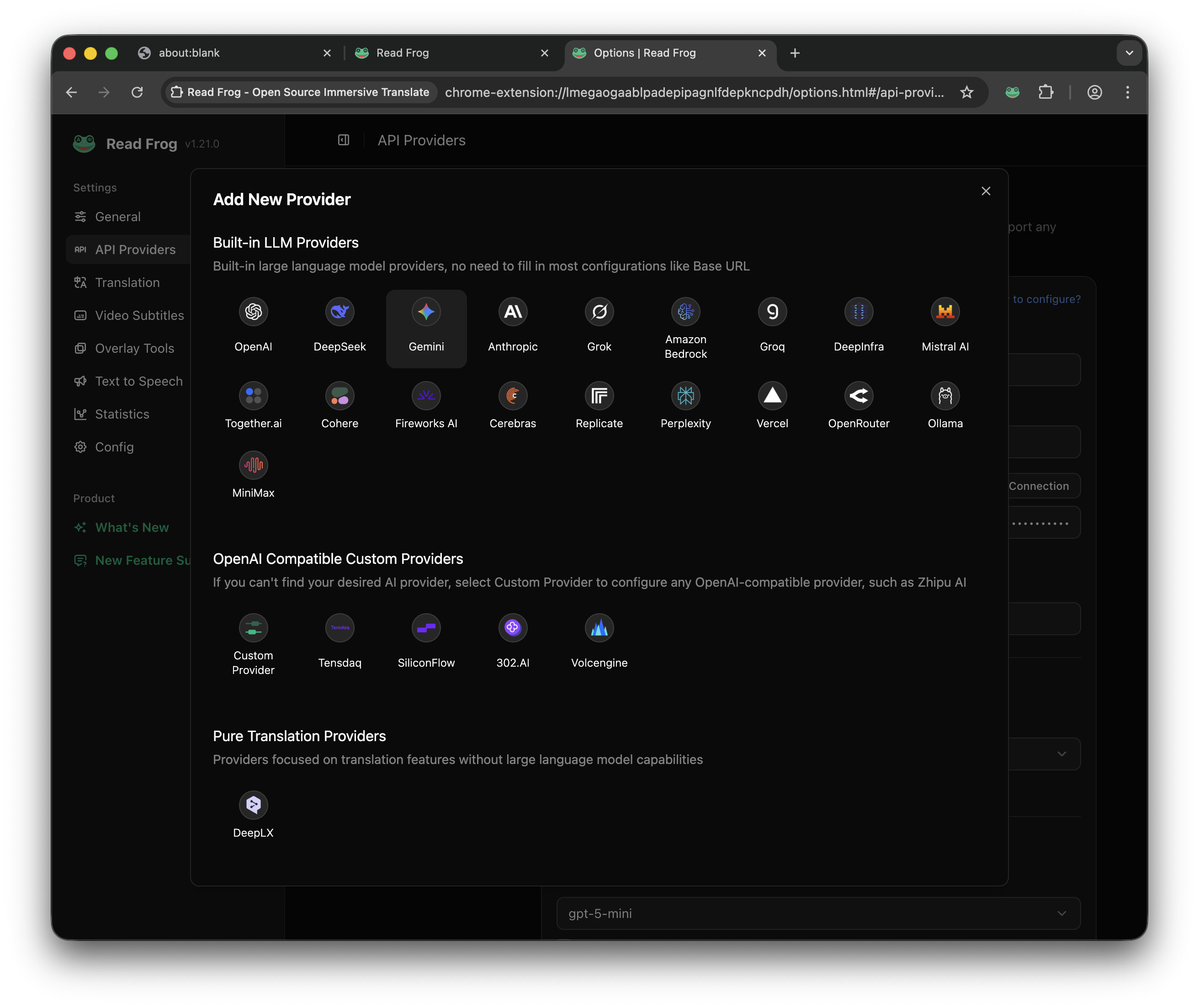Image resolution: width=1199 pixels, height=1008 pixels.
Task: Bookmark this page with the star
Action: pyautogui.click(x=966, y=93)
